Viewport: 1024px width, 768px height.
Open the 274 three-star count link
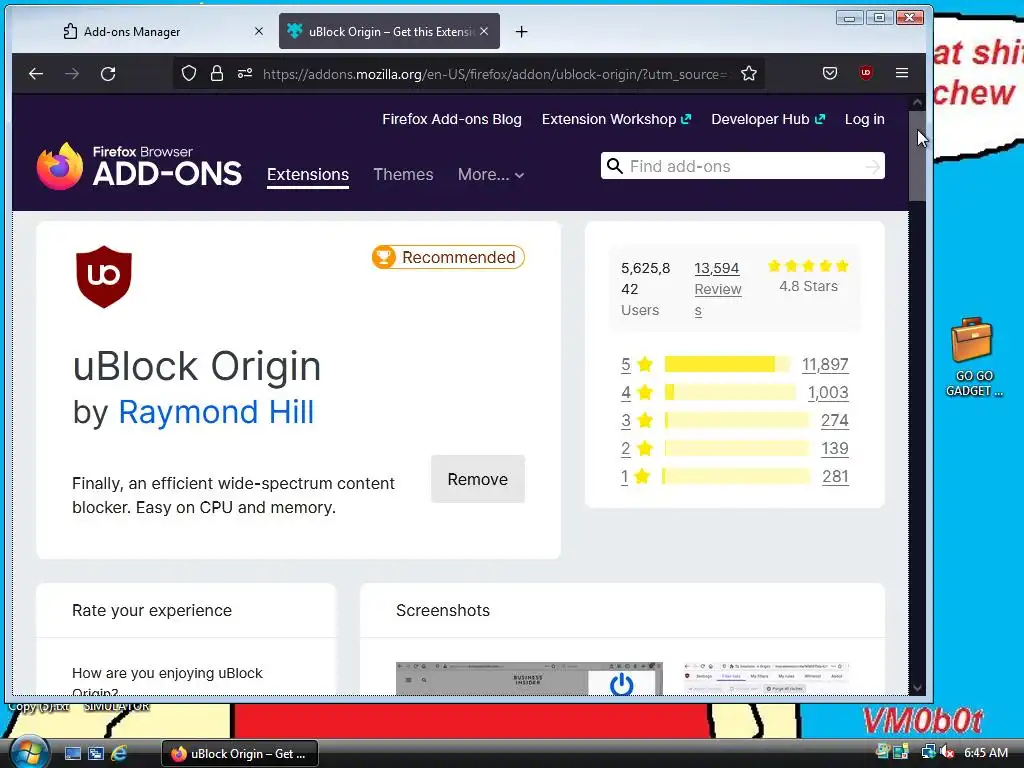click(835, 421)
